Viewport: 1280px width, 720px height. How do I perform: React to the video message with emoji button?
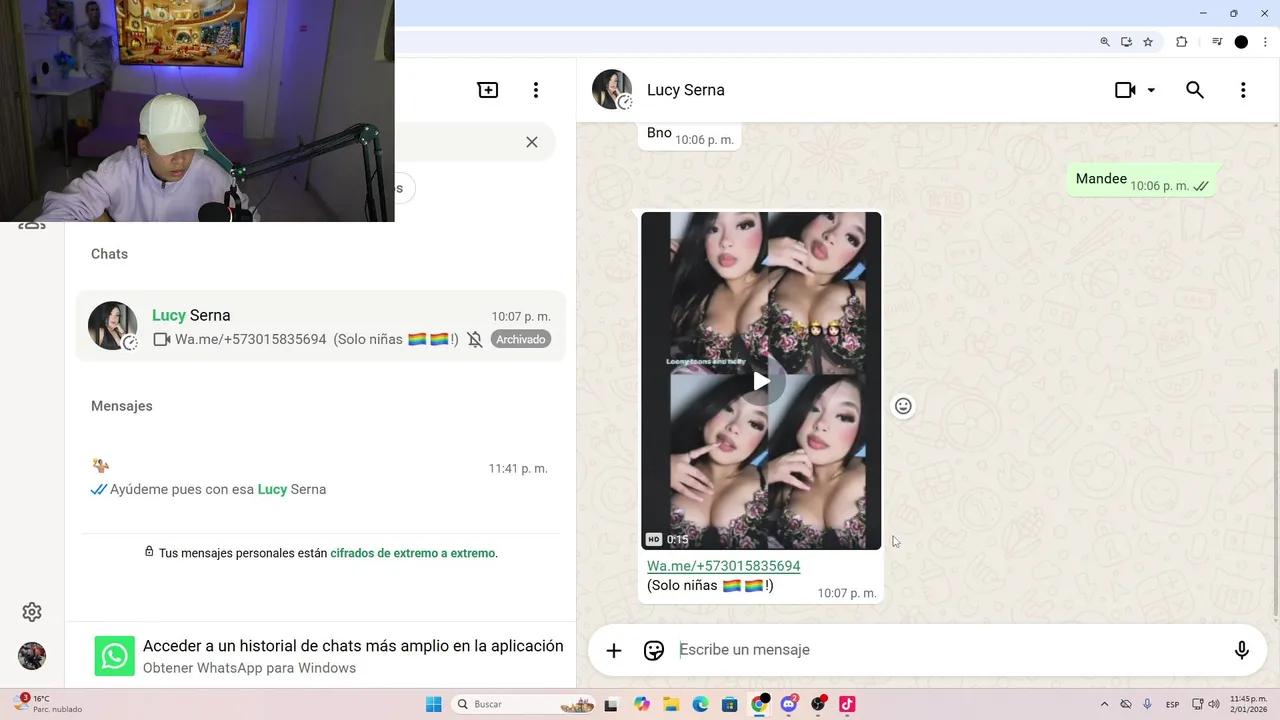tap(903, 406)
